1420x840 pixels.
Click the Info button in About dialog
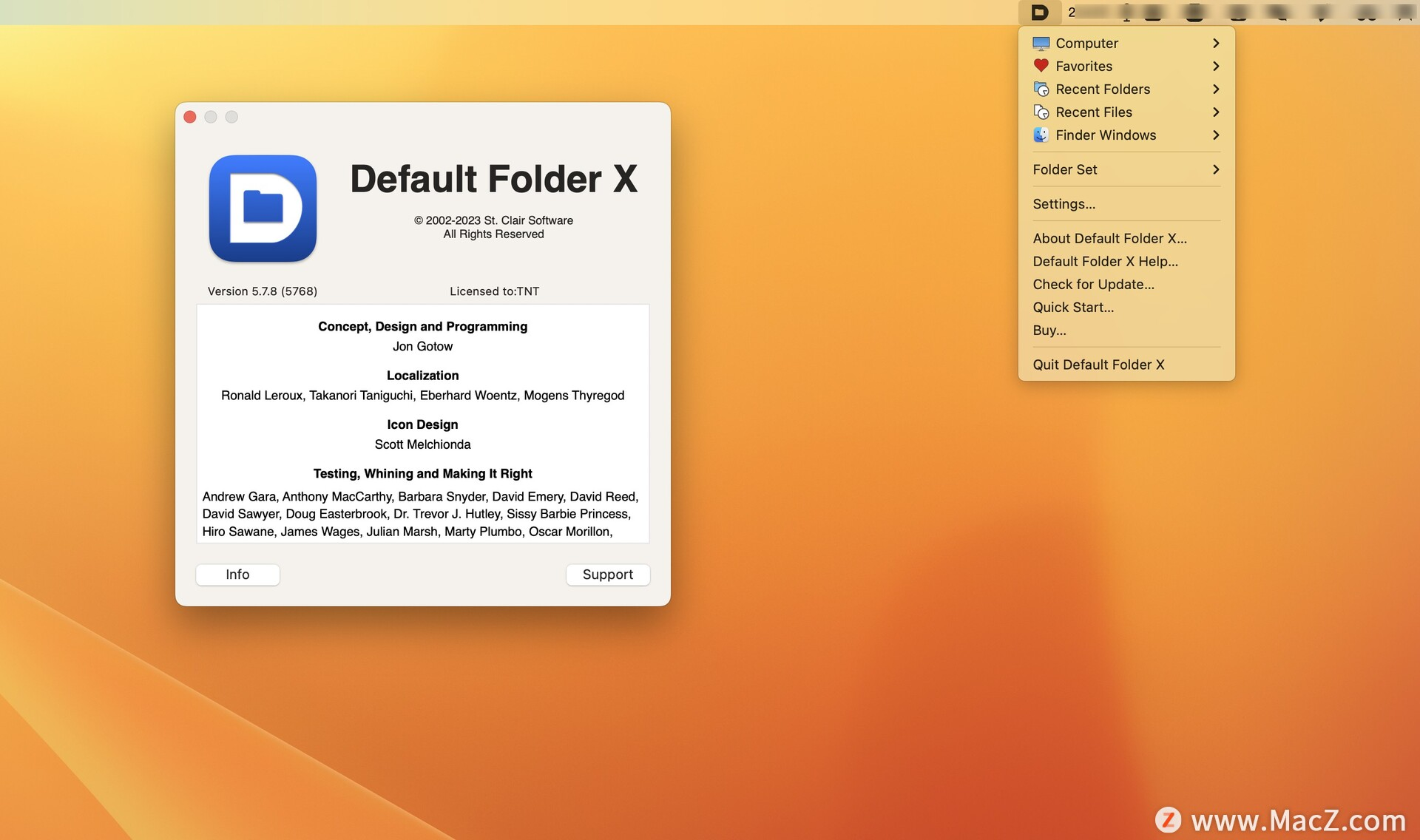(x=237, y=573)
